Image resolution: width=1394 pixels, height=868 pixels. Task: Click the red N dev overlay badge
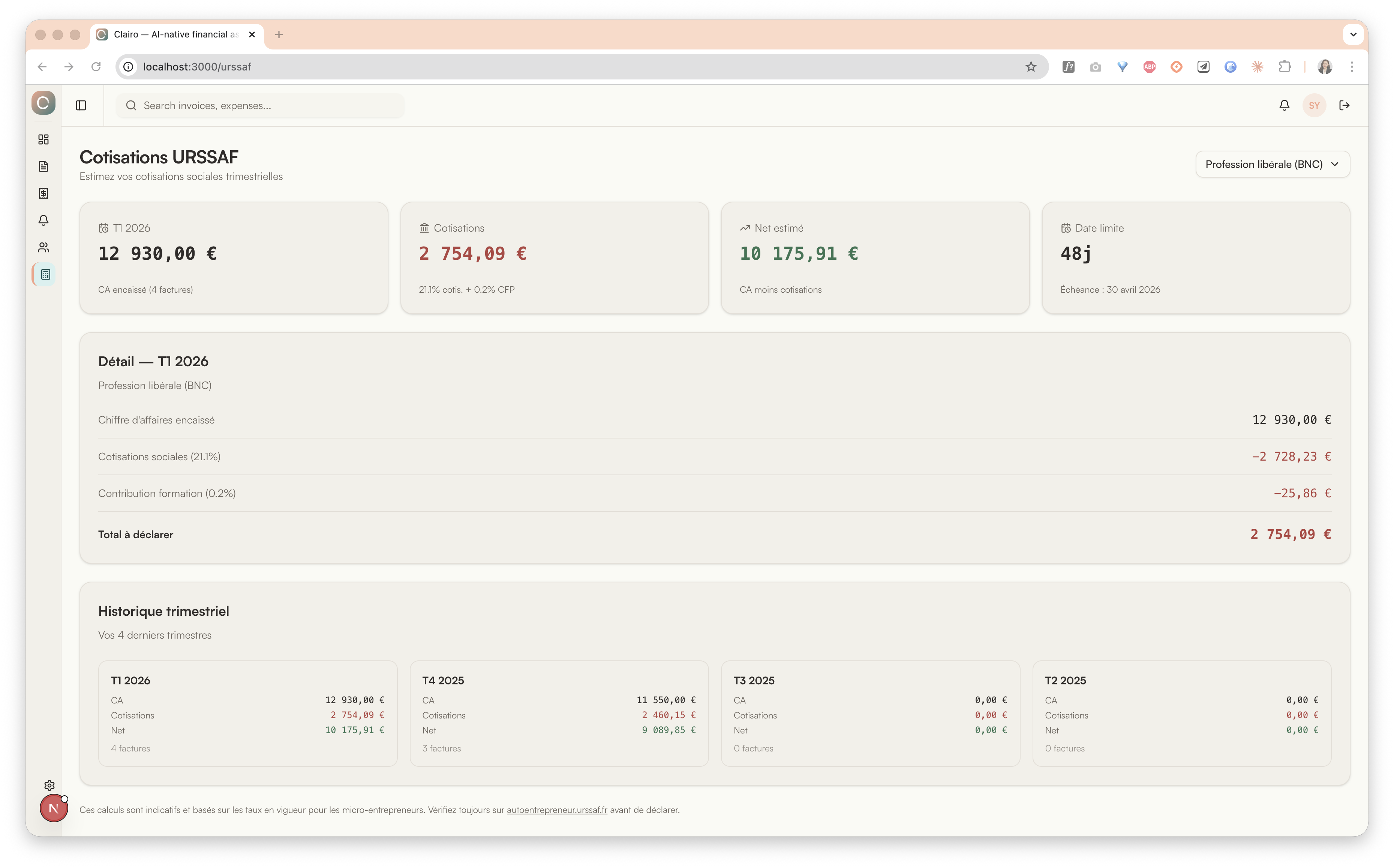(x=53, y=808)
